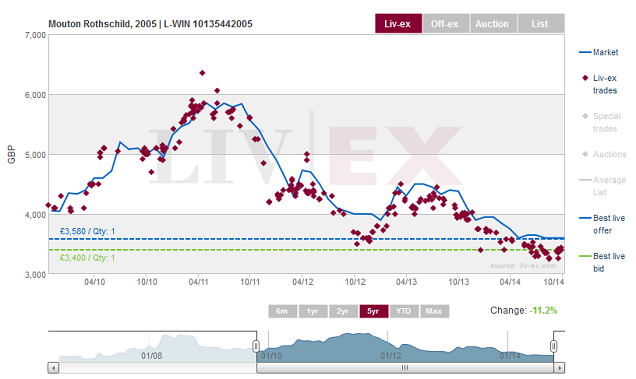Set time range to 6m
The width and height of the screenshot is (636, 379).
pos(282,311)
